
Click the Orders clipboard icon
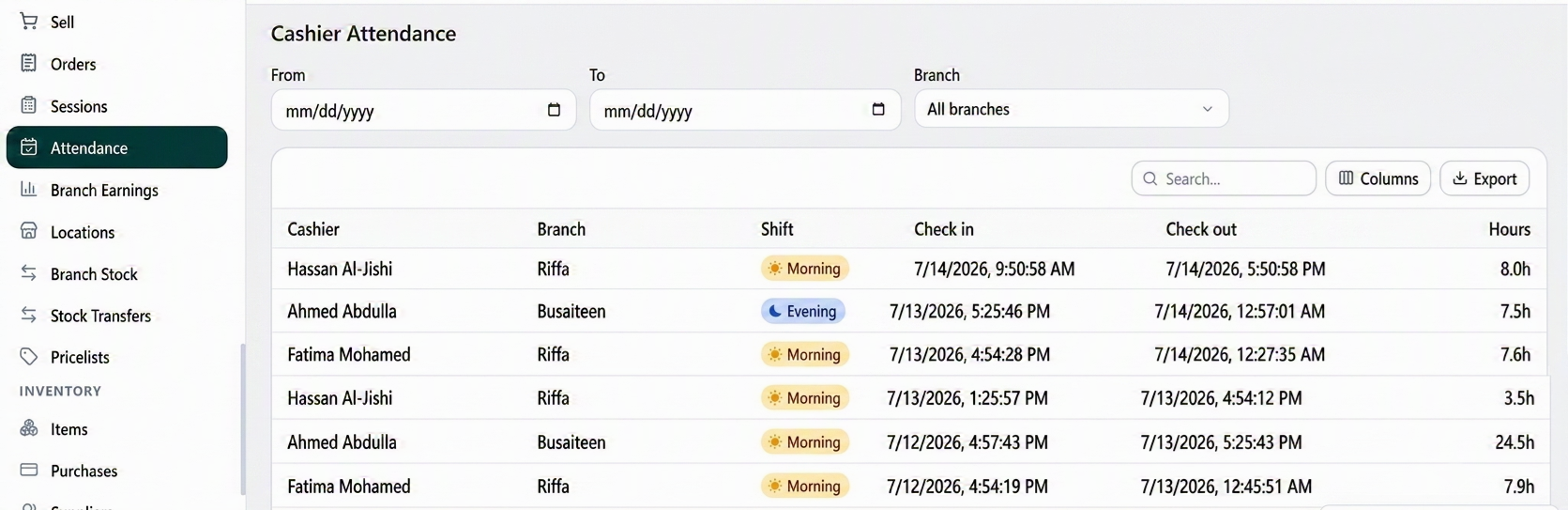pyautogui.click(x=29, y=63)
